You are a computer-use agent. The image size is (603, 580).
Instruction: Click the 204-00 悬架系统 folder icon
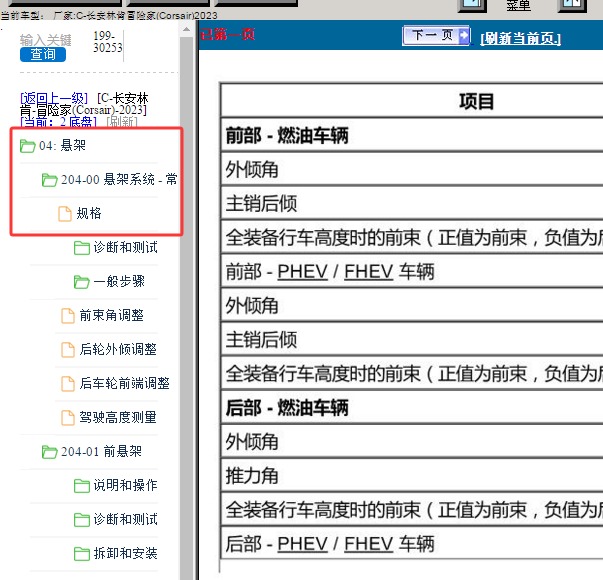click(49, 180)
